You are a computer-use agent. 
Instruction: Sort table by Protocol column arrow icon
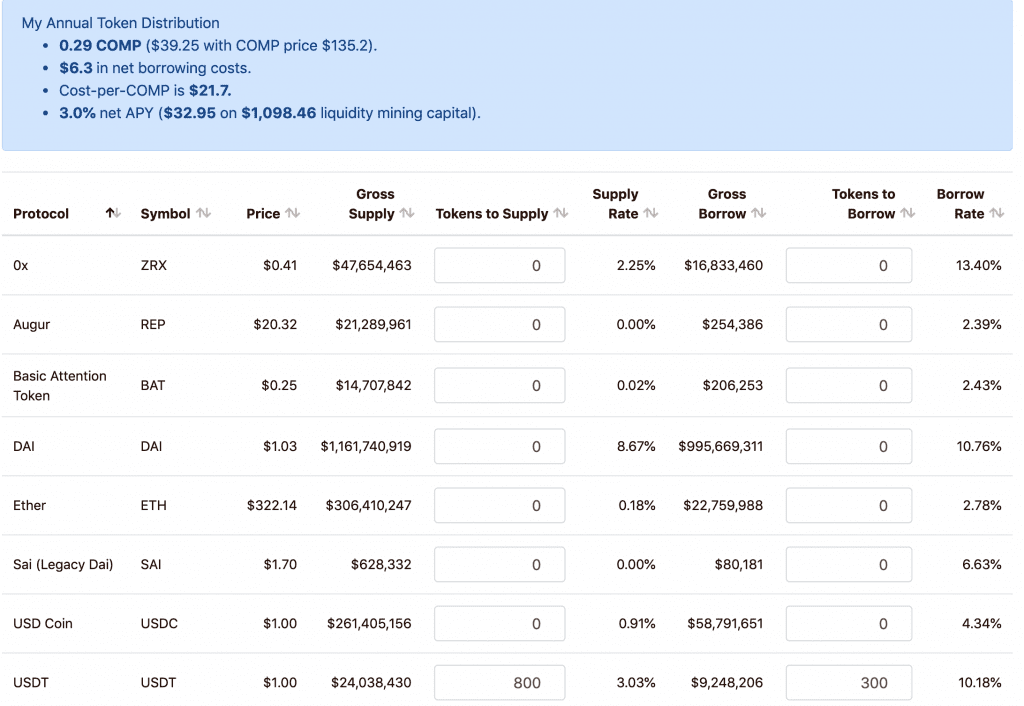[113, 214]
